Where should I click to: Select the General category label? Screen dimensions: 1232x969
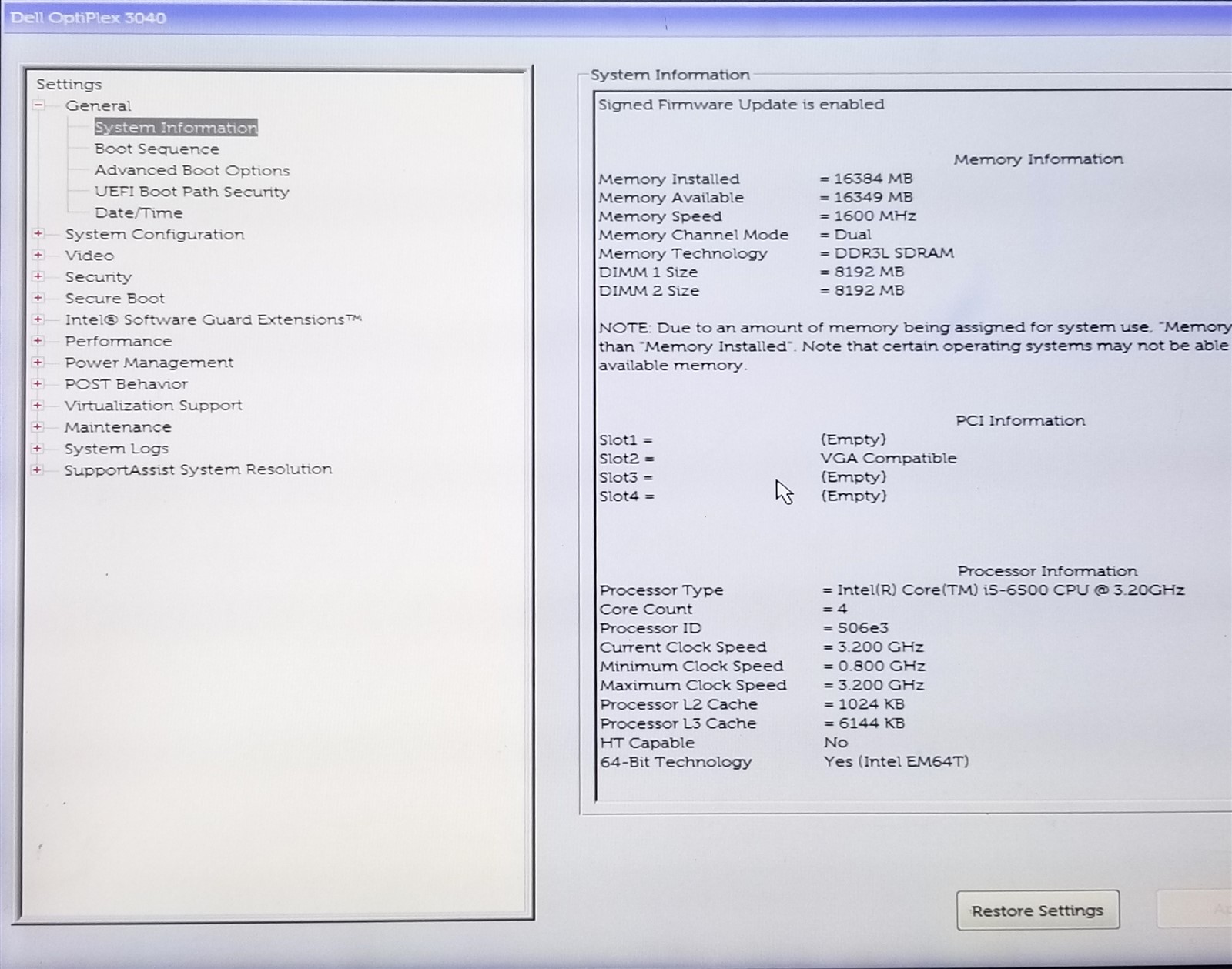pyautogui.click(x=98, y=105)
